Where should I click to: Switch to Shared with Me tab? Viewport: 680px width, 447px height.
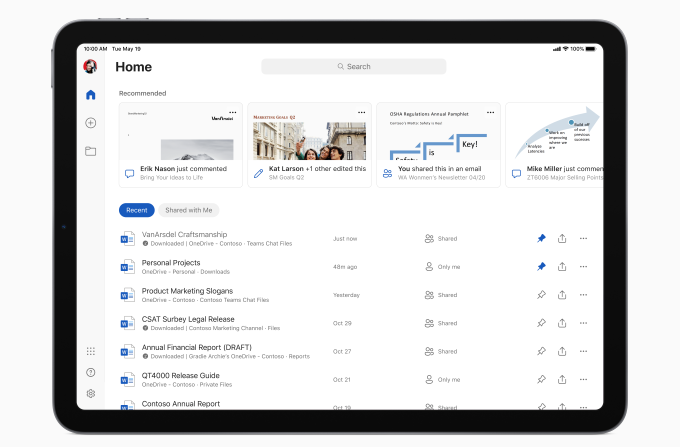click(x=189, y=210)
